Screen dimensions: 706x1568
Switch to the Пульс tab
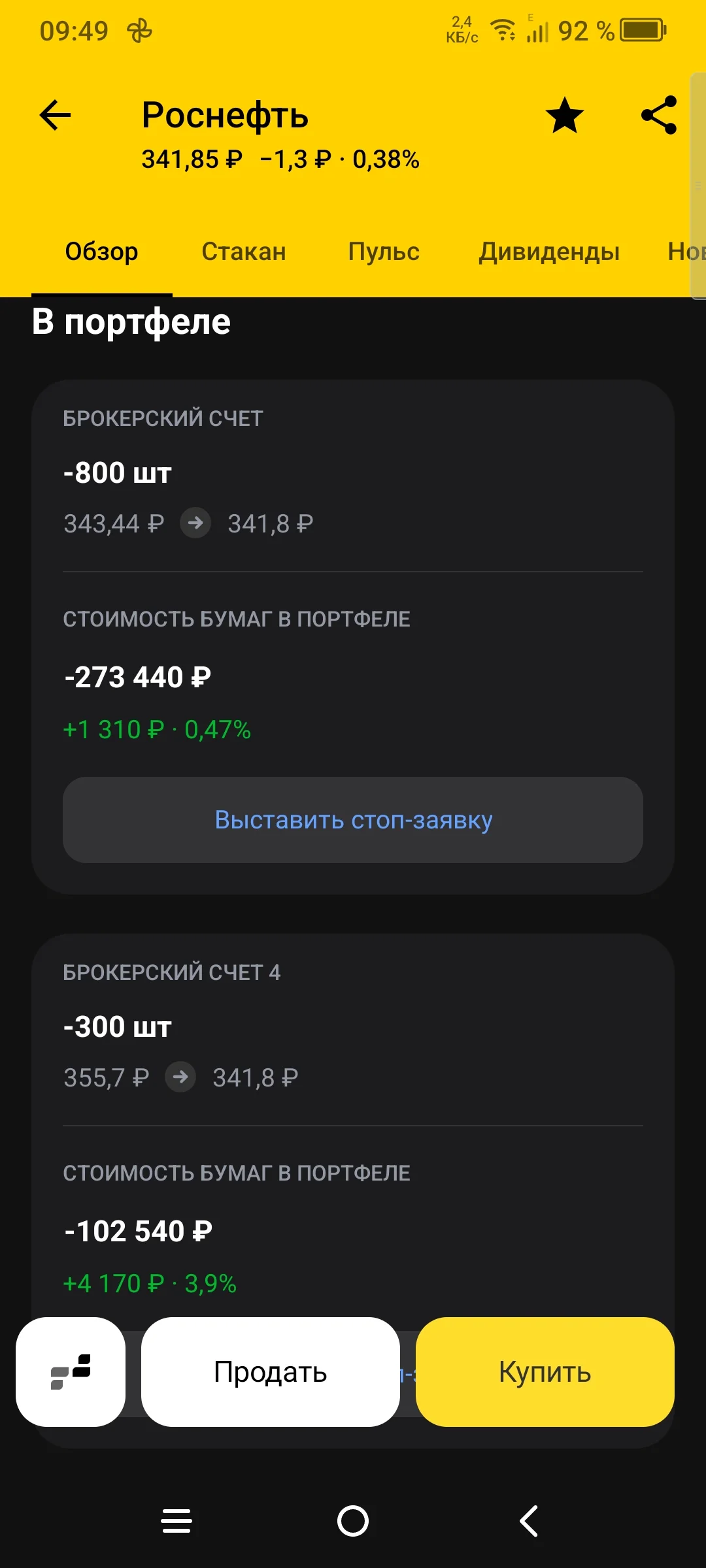(x=384, y=252)
